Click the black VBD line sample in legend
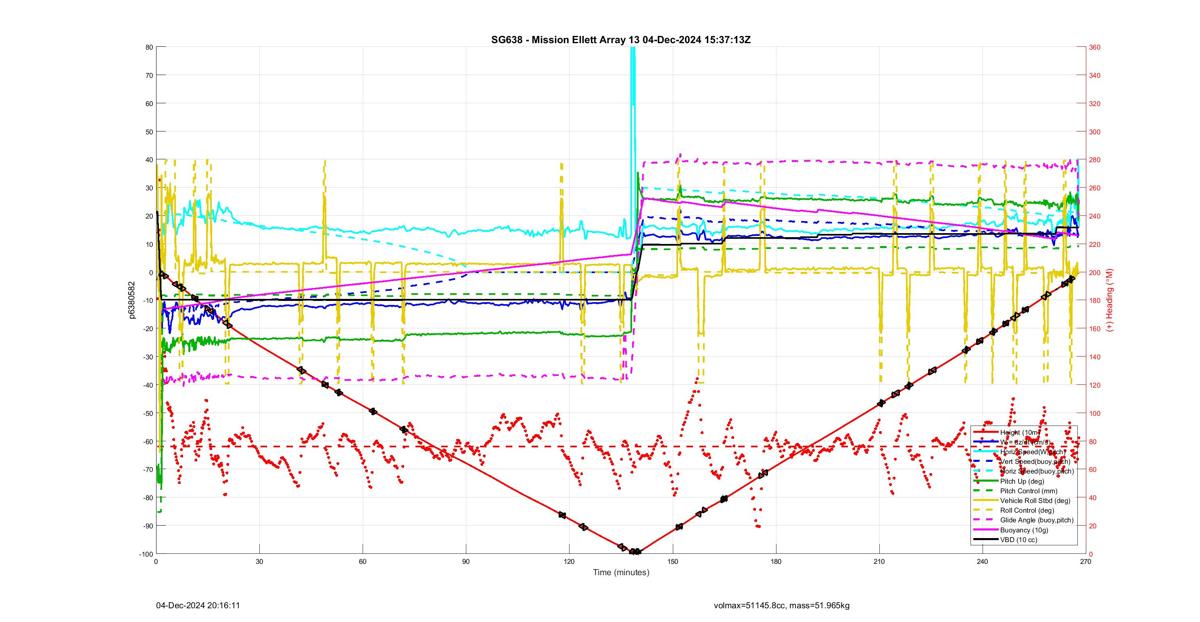Image resolution: width=1200 pixels, height=622 pixels. point(985,540)
